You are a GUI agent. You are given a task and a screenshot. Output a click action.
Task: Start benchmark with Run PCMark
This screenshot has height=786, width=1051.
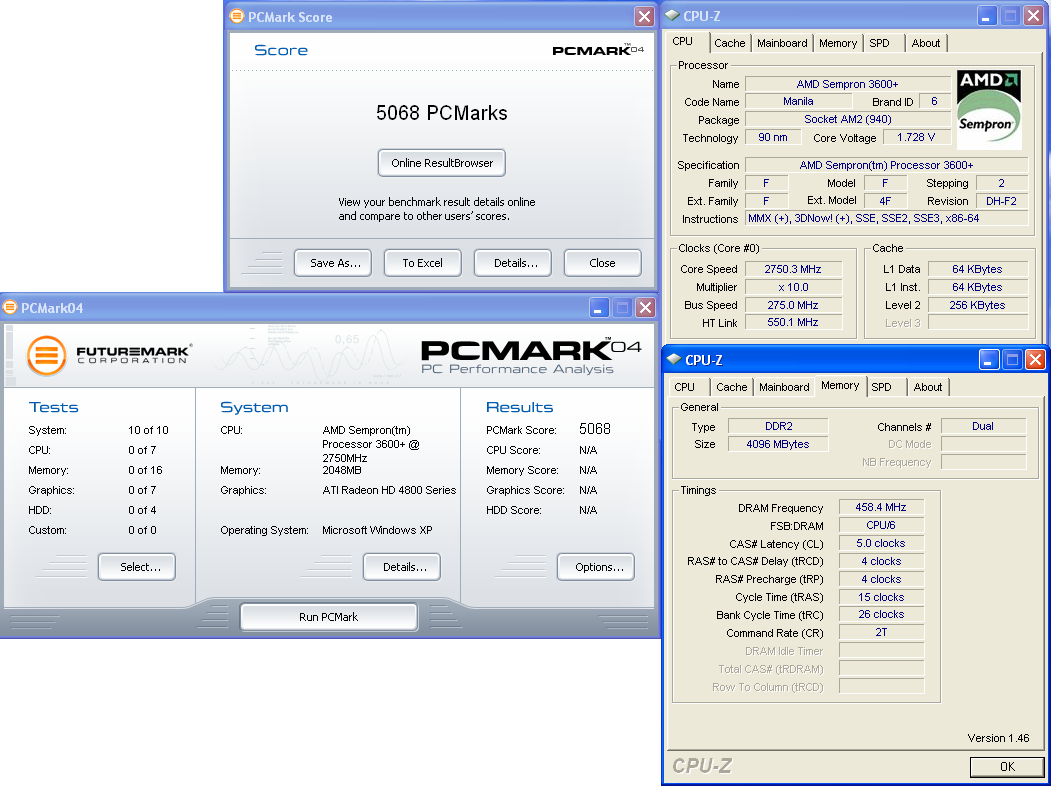tap(328, 617)
